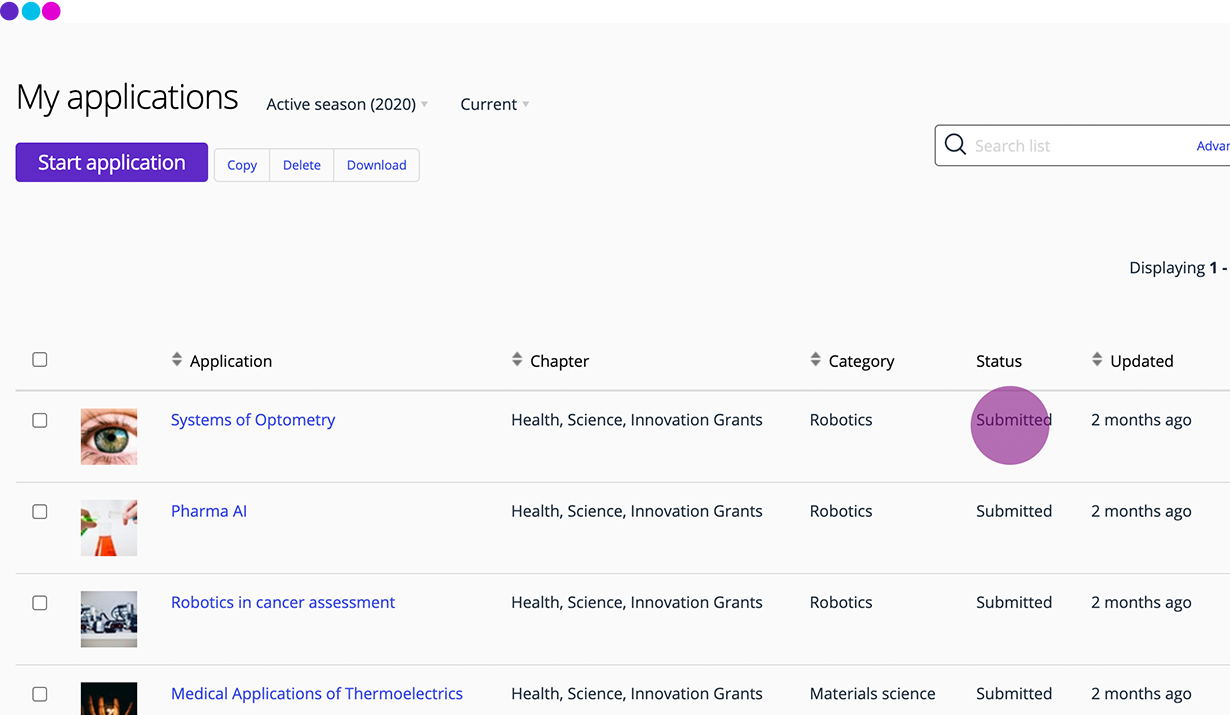Open Medical Applications of Thermoelectrics
1230x715 pixels.
click(x=317, y=693)
